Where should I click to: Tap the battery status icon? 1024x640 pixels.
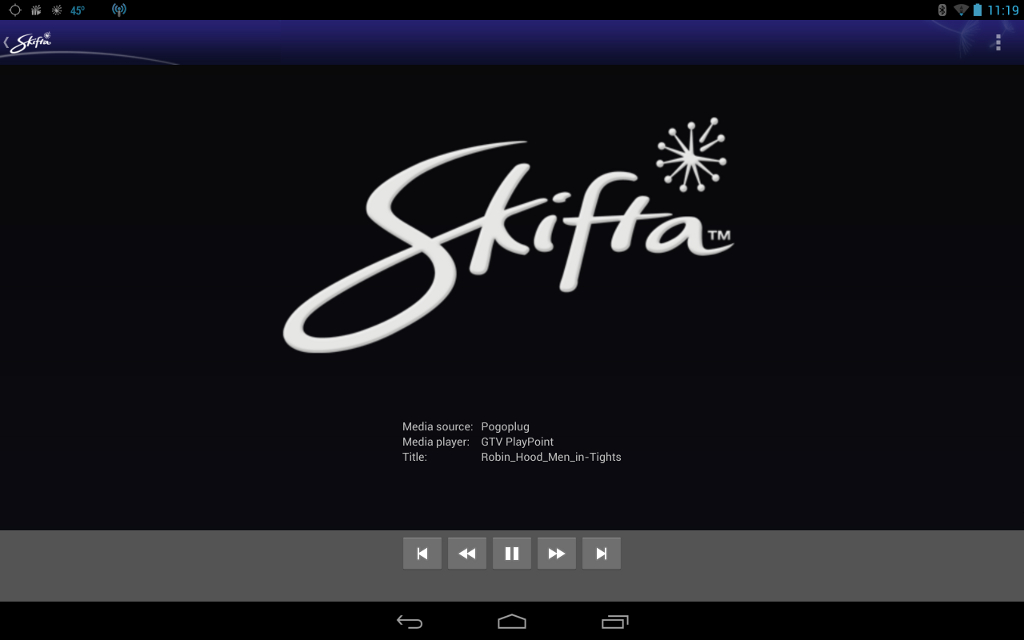[x=977, y=10]
